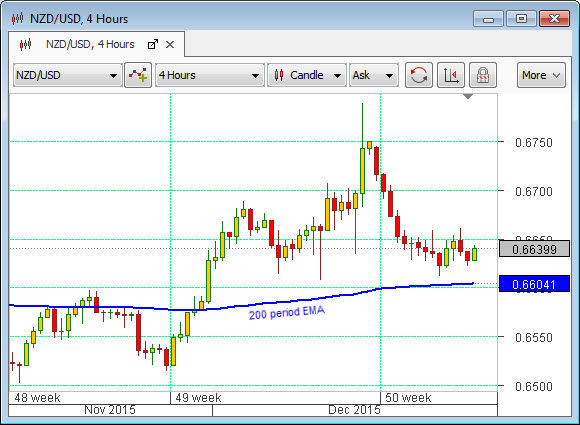Close the NZD/USD chart window
Image resolution: width=580 pixels, height=425 pixels.
(554, 18)
